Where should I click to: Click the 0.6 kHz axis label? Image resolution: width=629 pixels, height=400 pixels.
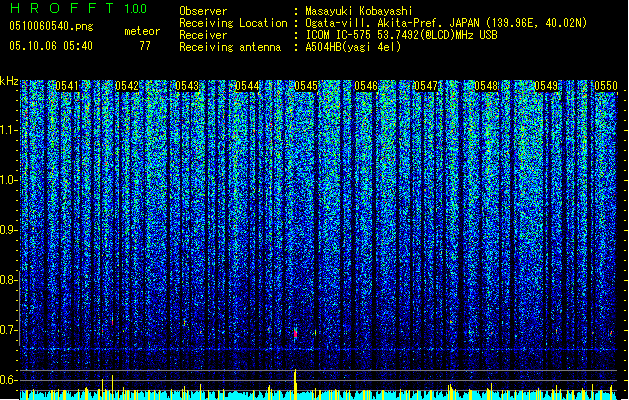[x=9, y=380]
